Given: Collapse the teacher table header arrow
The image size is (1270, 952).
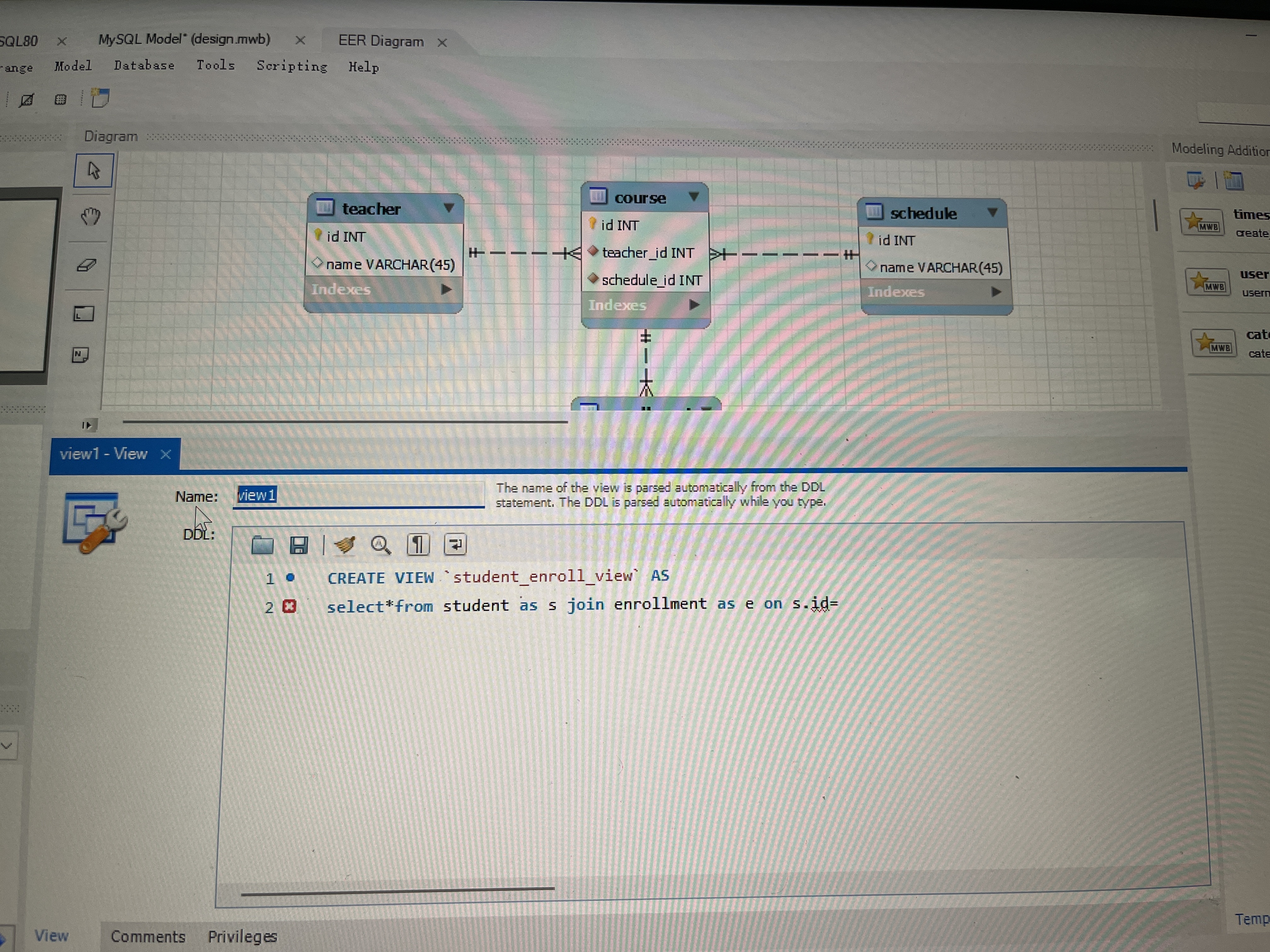Looking at the screenshot, I should pyautogui.click(x=449, y=208).
